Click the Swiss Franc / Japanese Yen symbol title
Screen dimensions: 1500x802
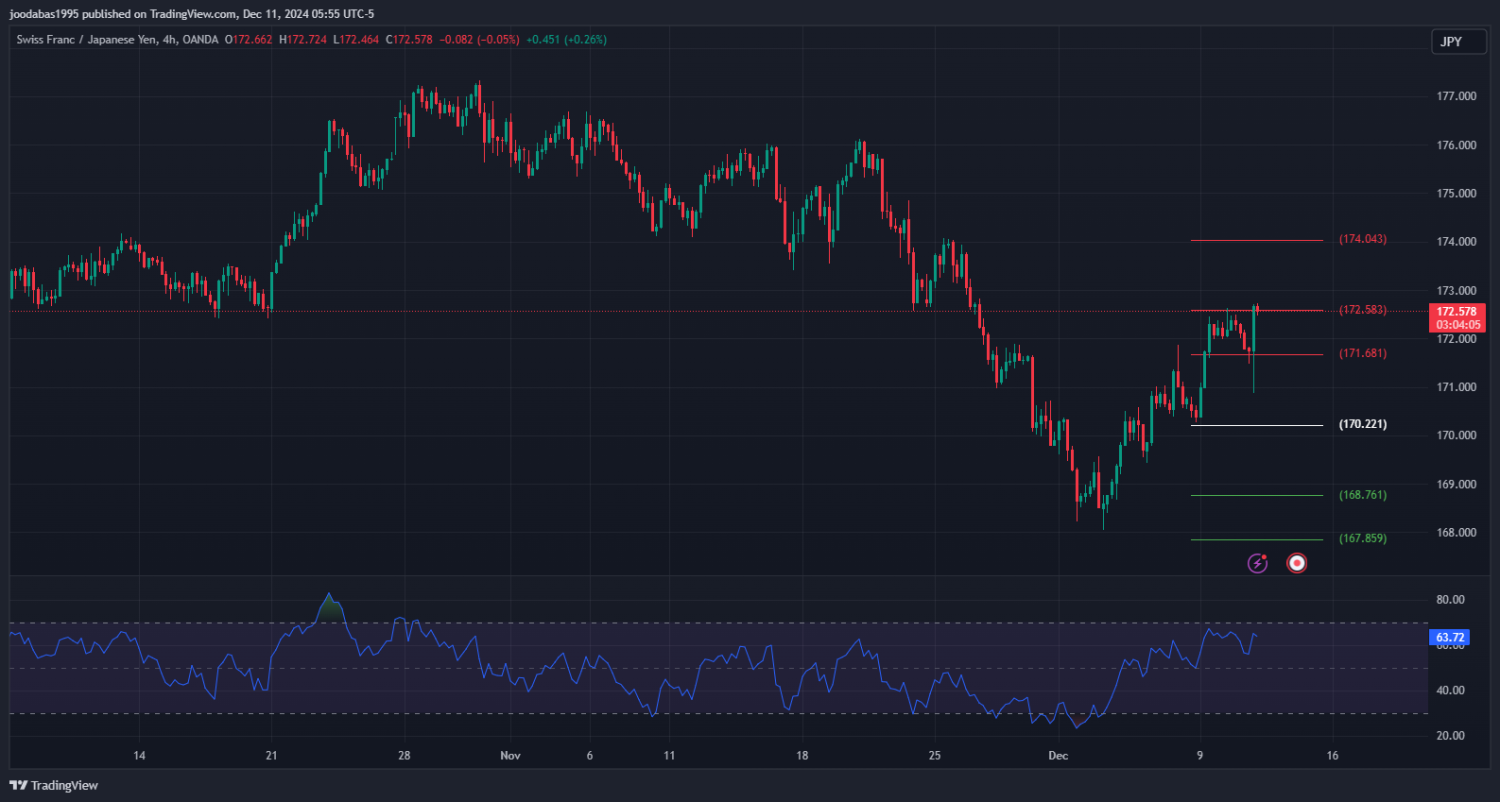87,40
